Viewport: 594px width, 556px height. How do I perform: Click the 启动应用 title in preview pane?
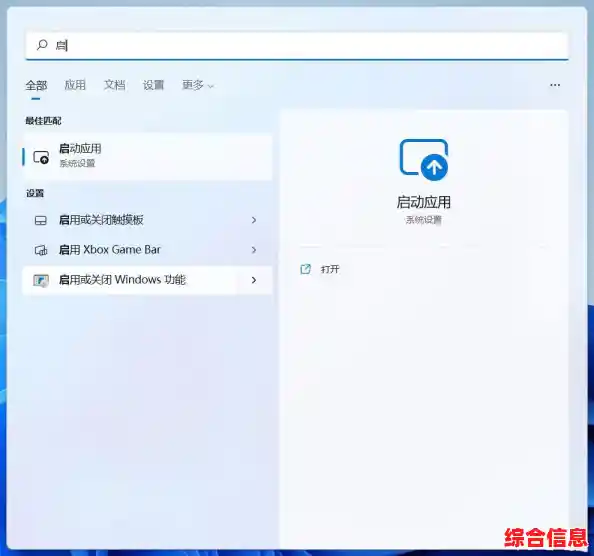pyautogui.click(x=424, y=202)
